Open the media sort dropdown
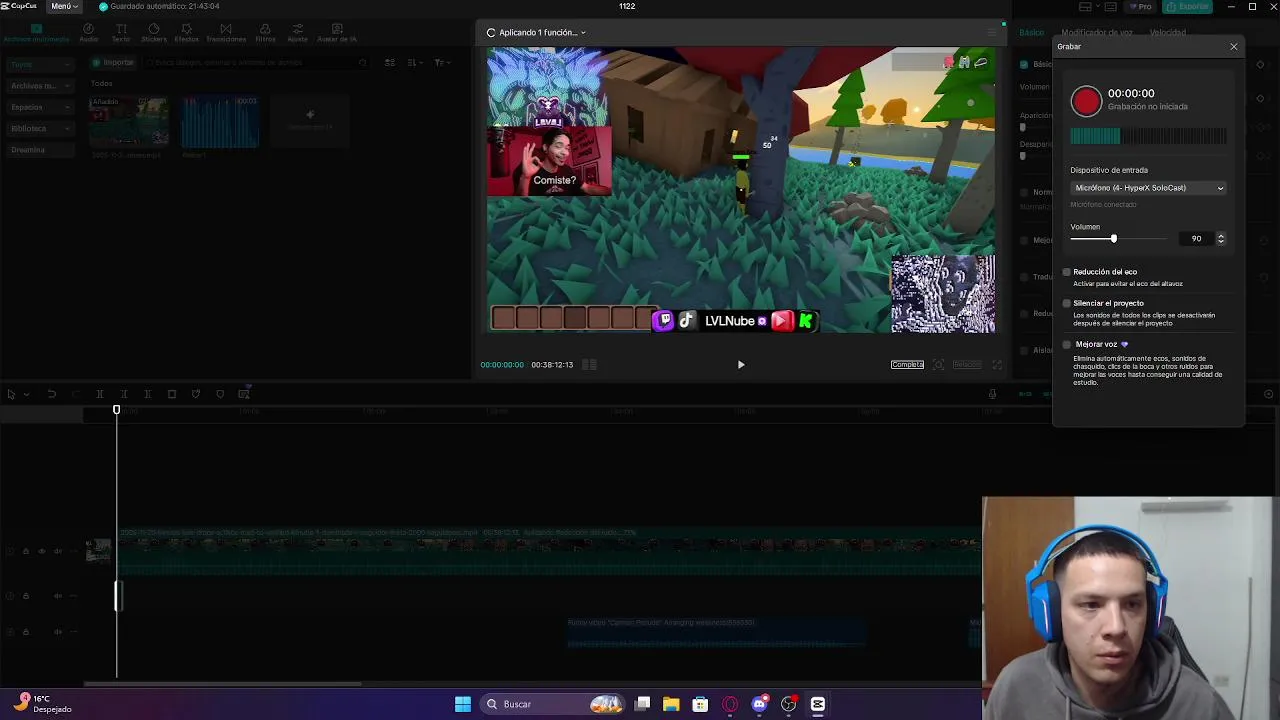 [416, 63]
